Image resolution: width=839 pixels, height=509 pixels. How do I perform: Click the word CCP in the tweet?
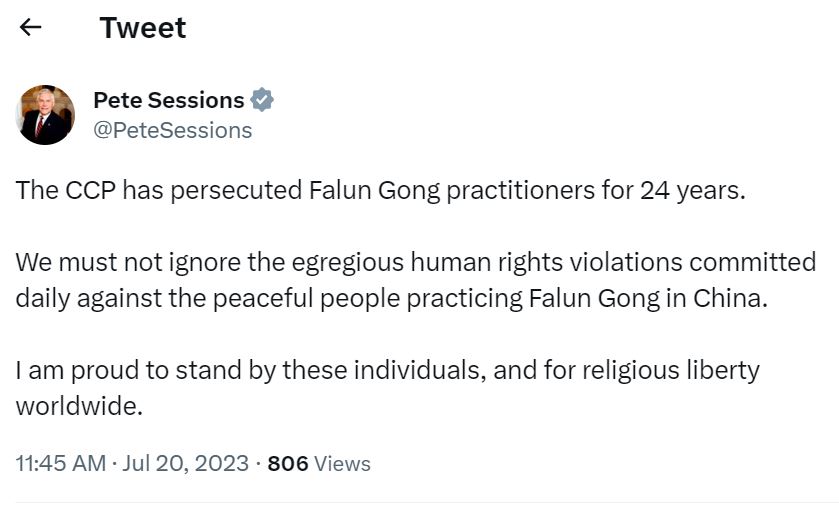[x=88, y=191]
